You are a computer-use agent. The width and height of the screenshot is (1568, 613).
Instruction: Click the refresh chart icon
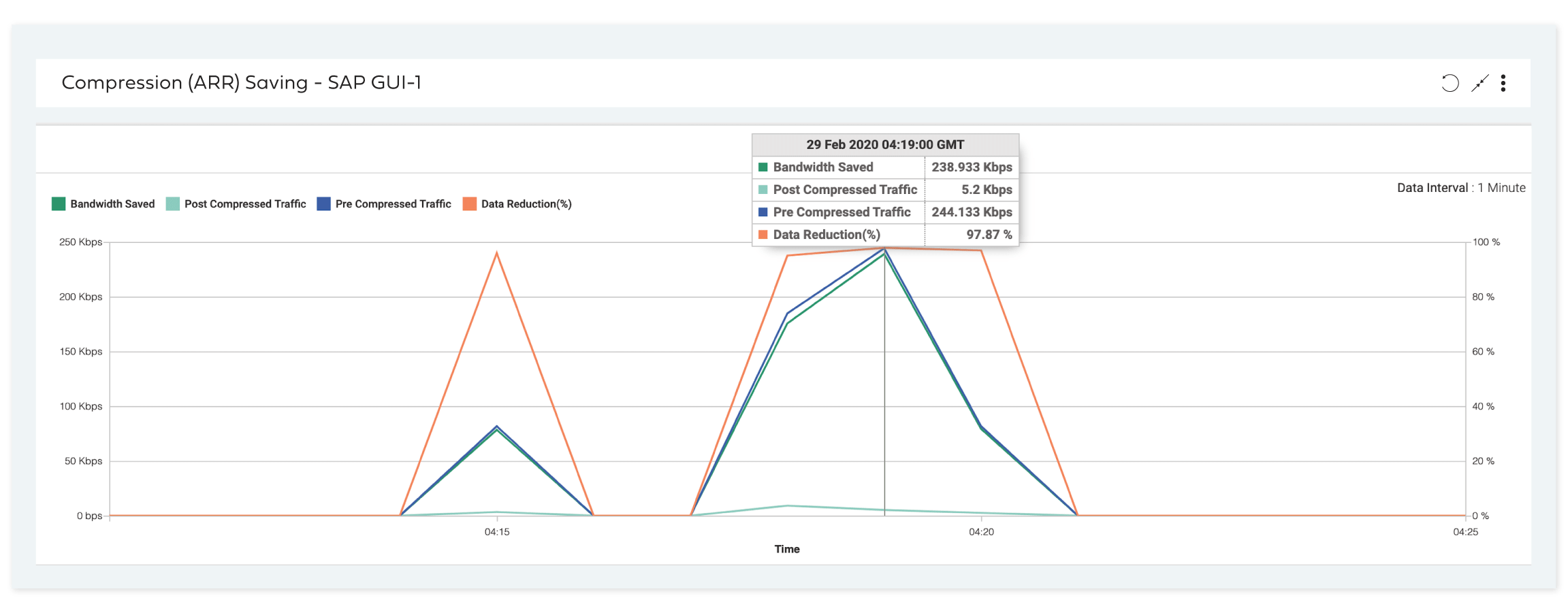point(1450,83)
